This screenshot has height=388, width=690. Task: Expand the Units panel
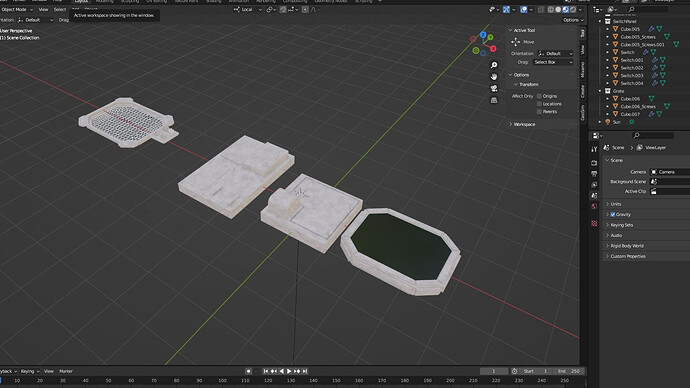pos(616,204)
